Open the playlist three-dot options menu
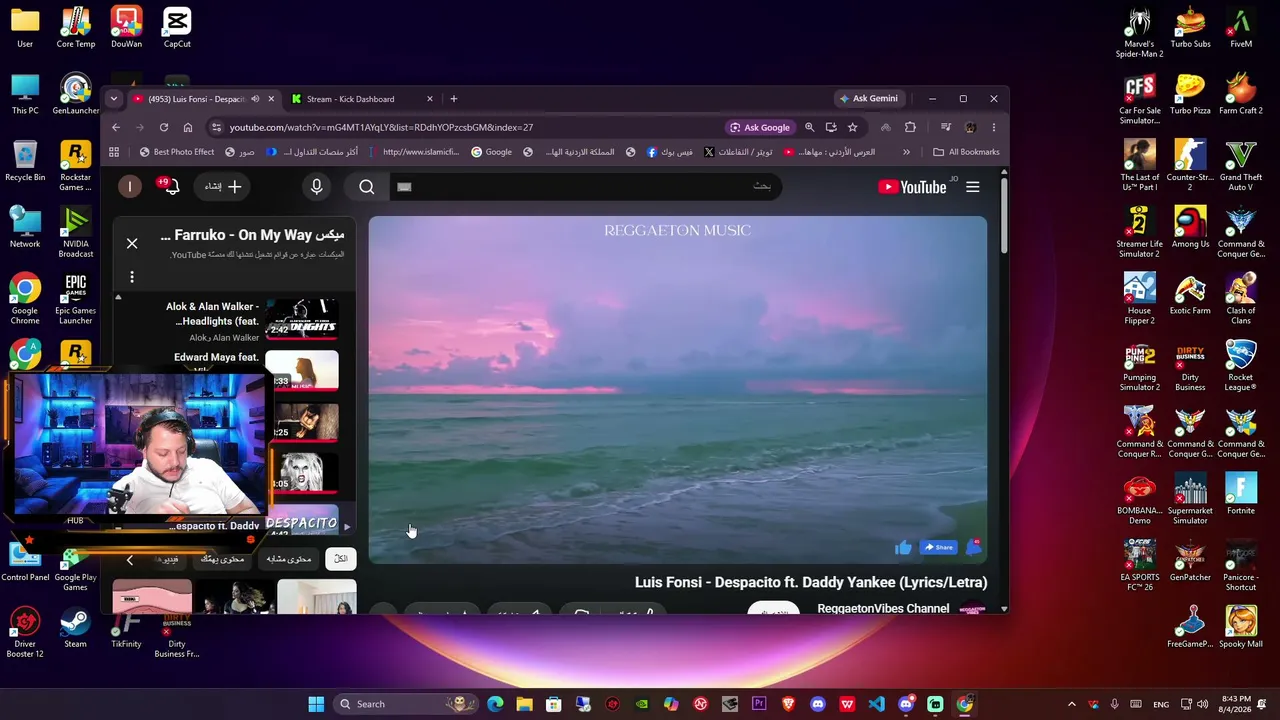The height and width of the screenshot is (720, 1280). click(x=132, y=277)
